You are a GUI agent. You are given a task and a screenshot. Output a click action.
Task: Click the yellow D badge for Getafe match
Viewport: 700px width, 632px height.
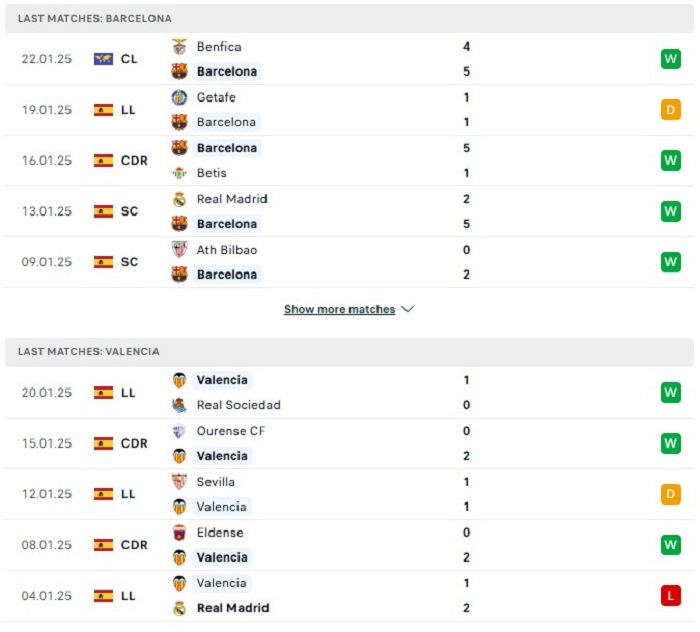click(x=671, y=110)
